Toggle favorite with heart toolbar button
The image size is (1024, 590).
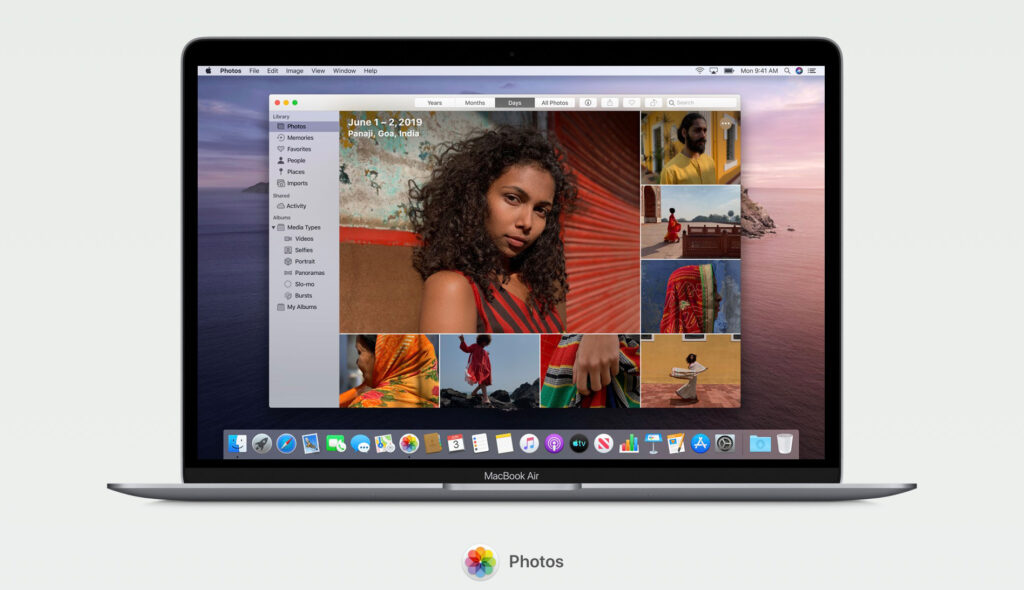(x=631, y=103)
